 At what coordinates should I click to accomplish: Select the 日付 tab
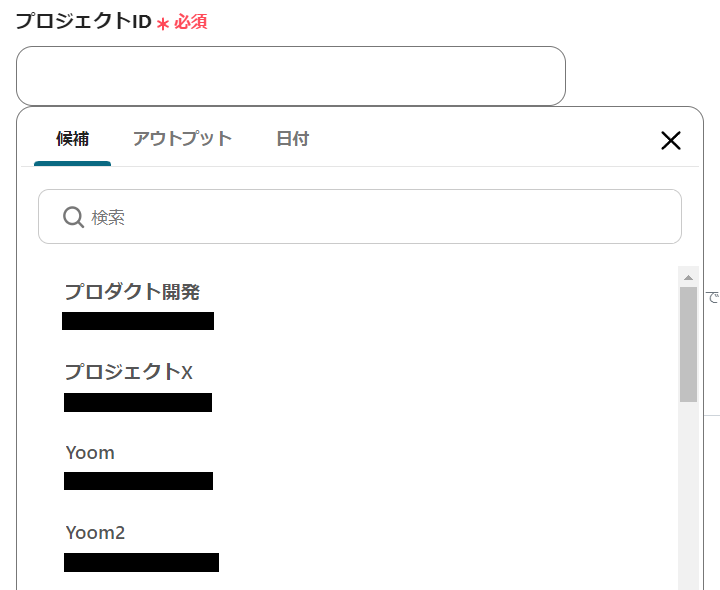[x=292, y=139]
